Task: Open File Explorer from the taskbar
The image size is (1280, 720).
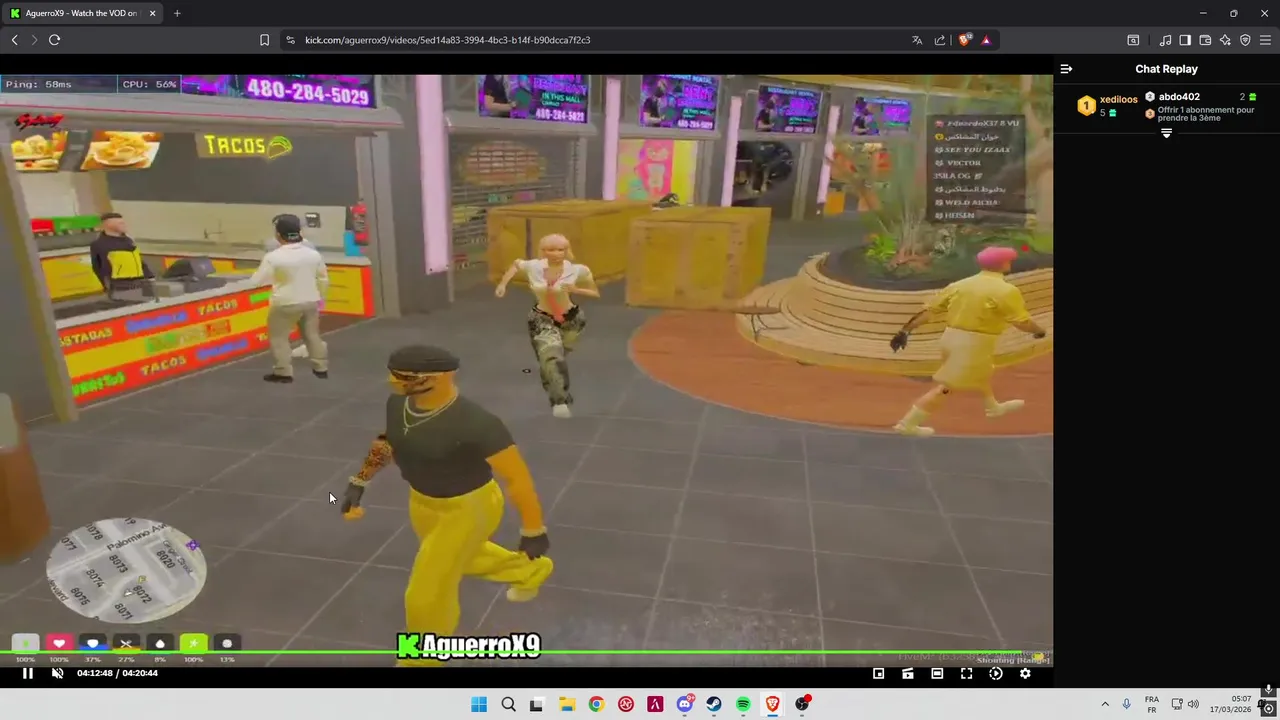Action: coord(566,704)
